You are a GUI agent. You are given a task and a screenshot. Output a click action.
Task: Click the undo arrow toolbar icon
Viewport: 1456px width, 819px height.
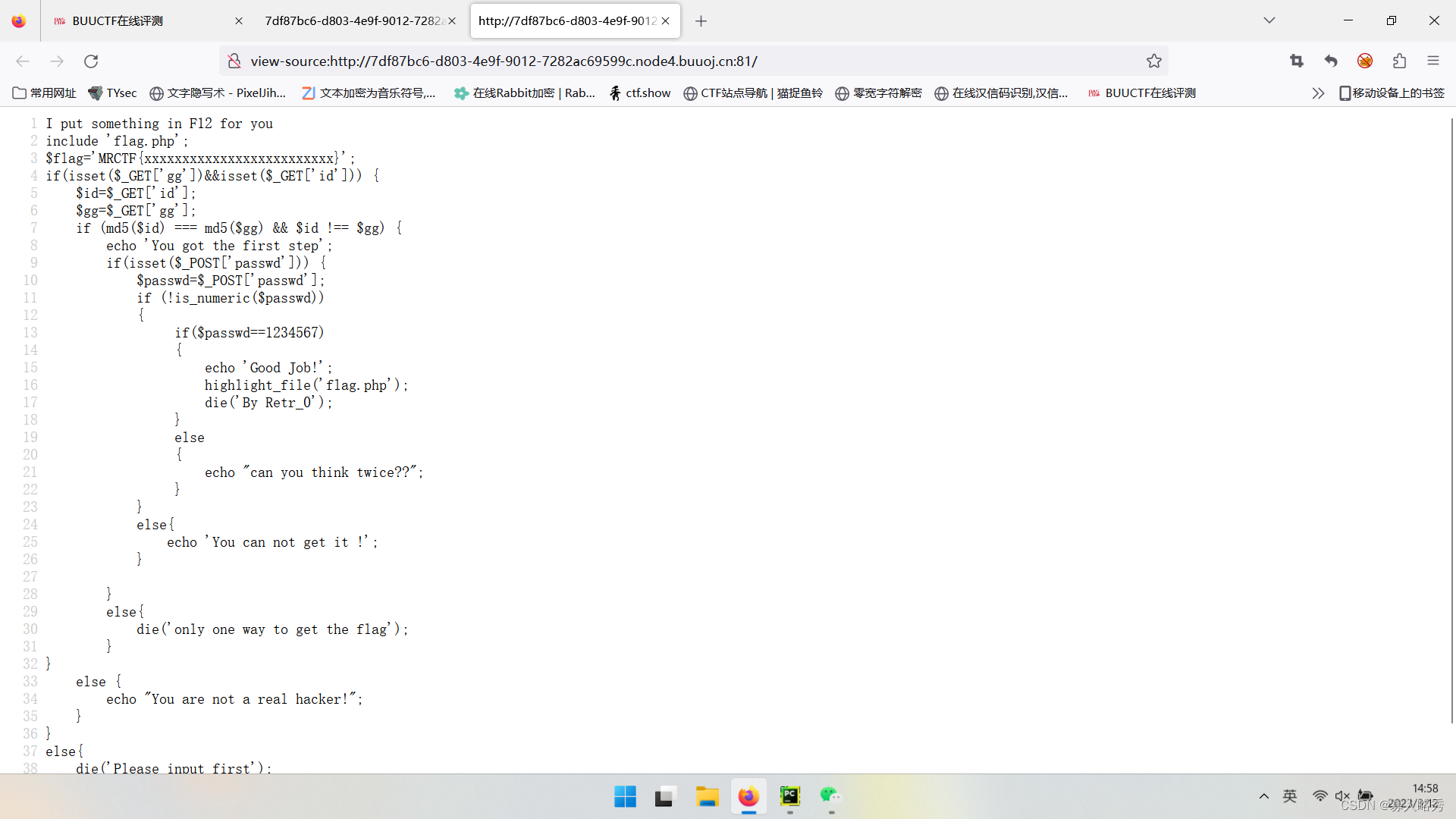tap(1330, 61)
